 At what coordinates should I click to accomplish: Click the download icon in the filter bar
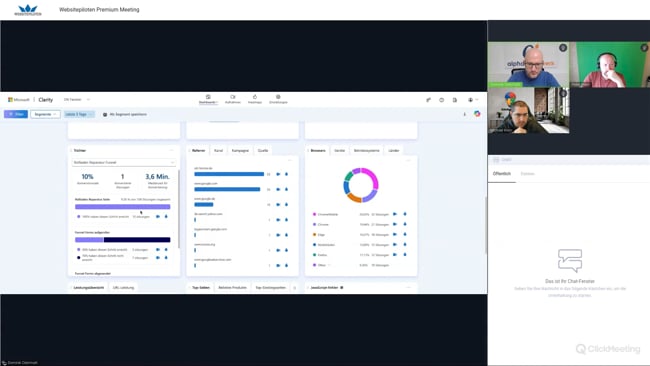tap(464, 114)
